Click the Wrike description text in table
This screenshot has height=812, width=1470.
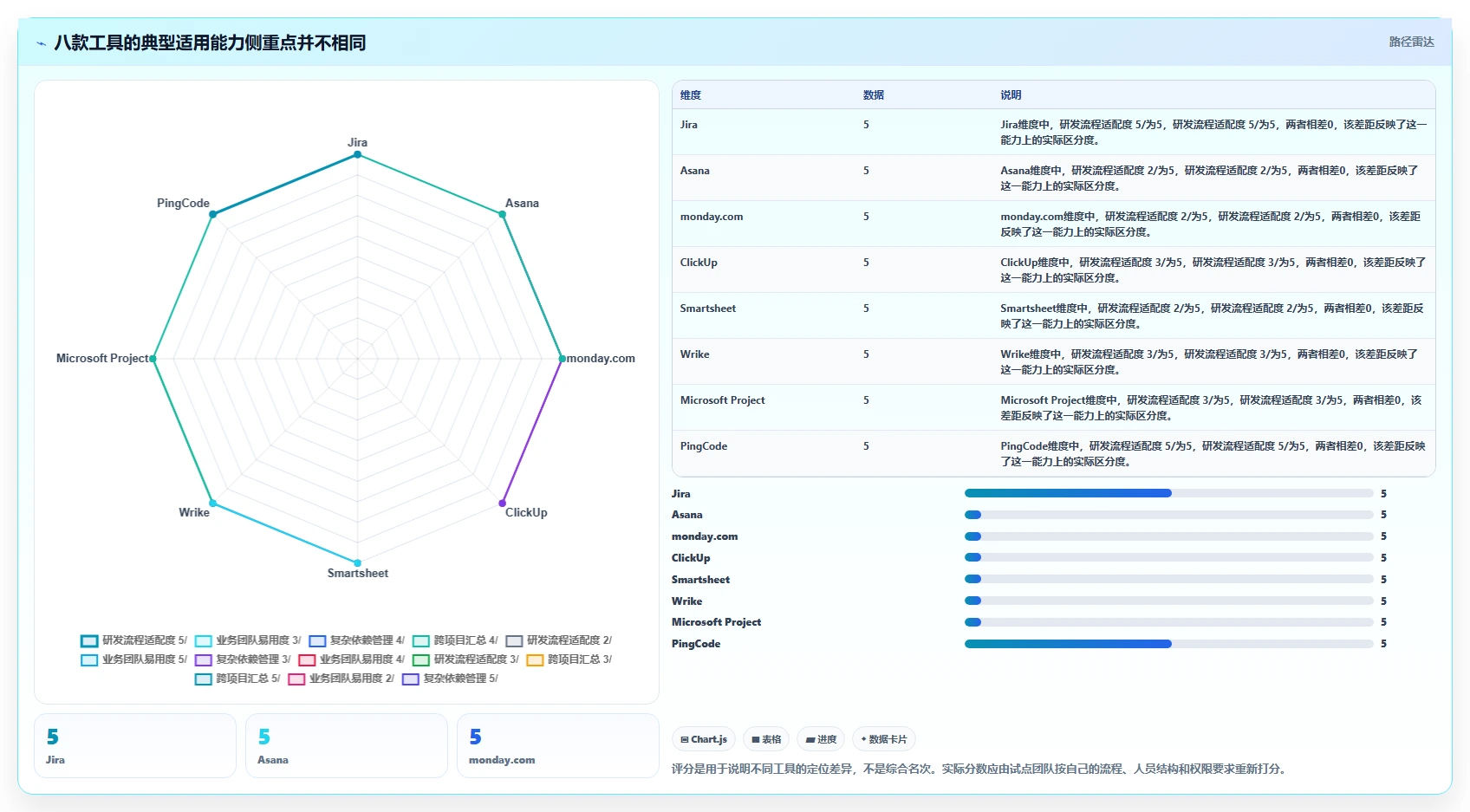pos(1210,362)
